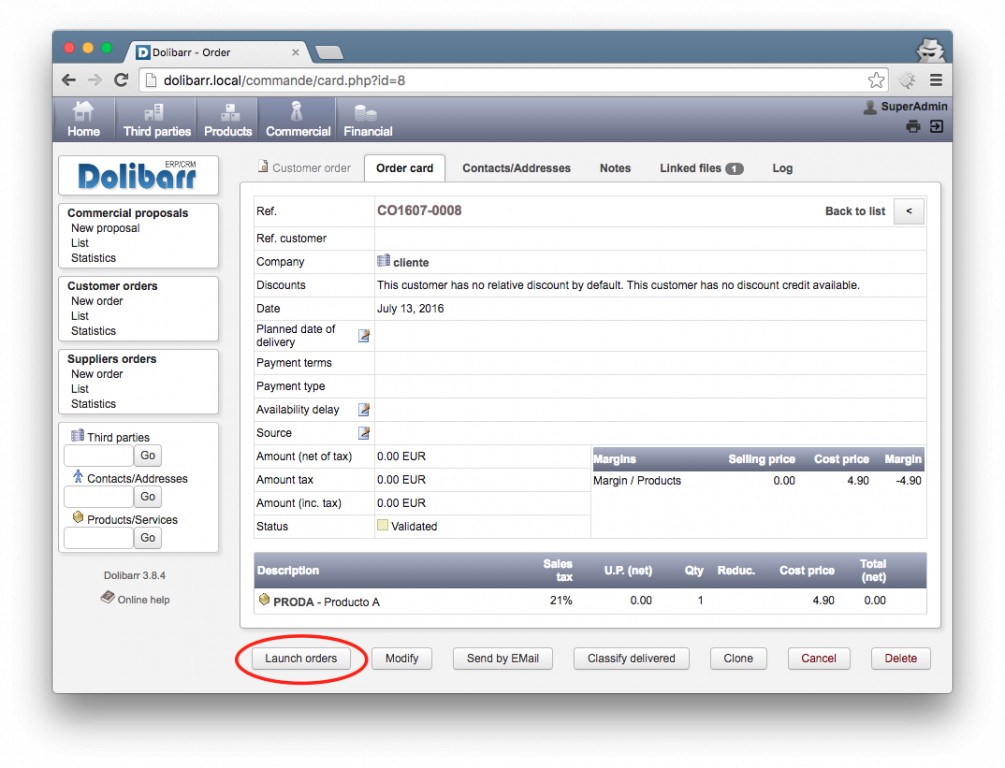Open the Chrome hamburger menu
Viewport: 1005px width, 768px height.
tap(936, 80)
